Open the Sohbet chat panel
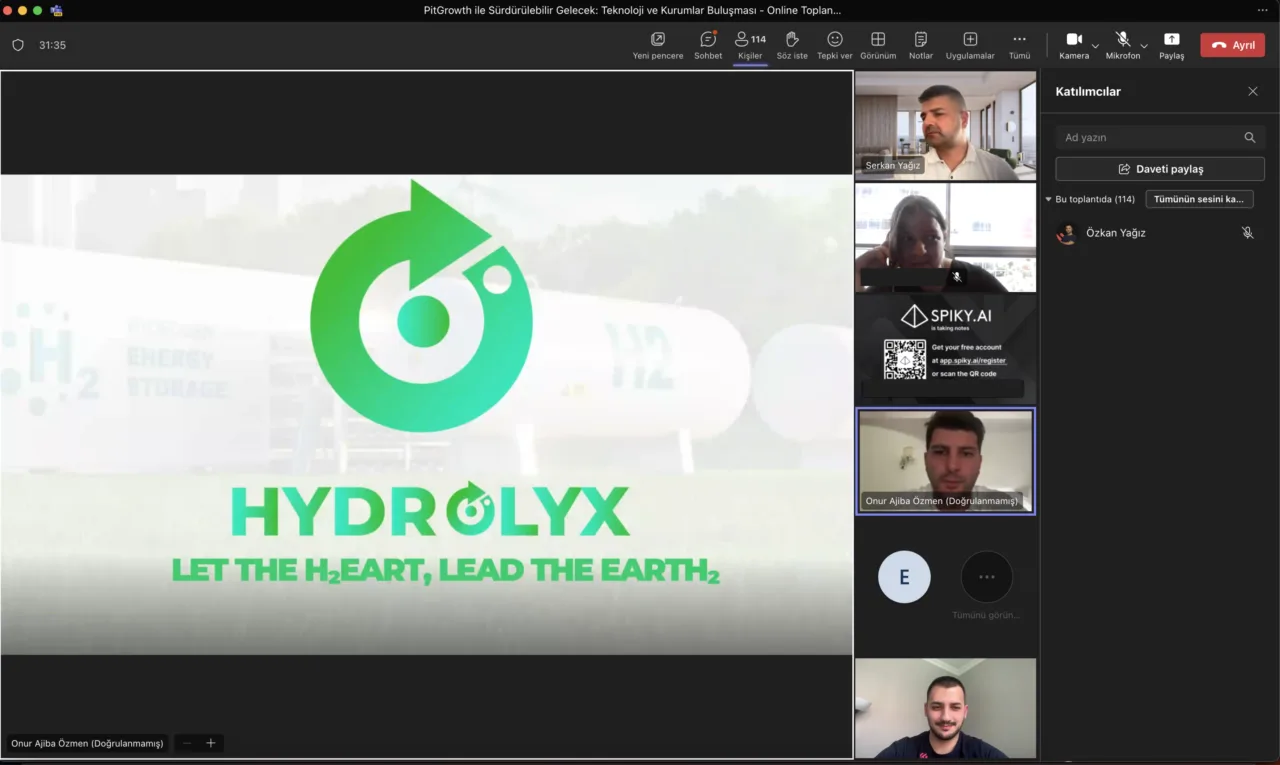This screenshot has width=1280, height=765. click(x=708, y=45)
